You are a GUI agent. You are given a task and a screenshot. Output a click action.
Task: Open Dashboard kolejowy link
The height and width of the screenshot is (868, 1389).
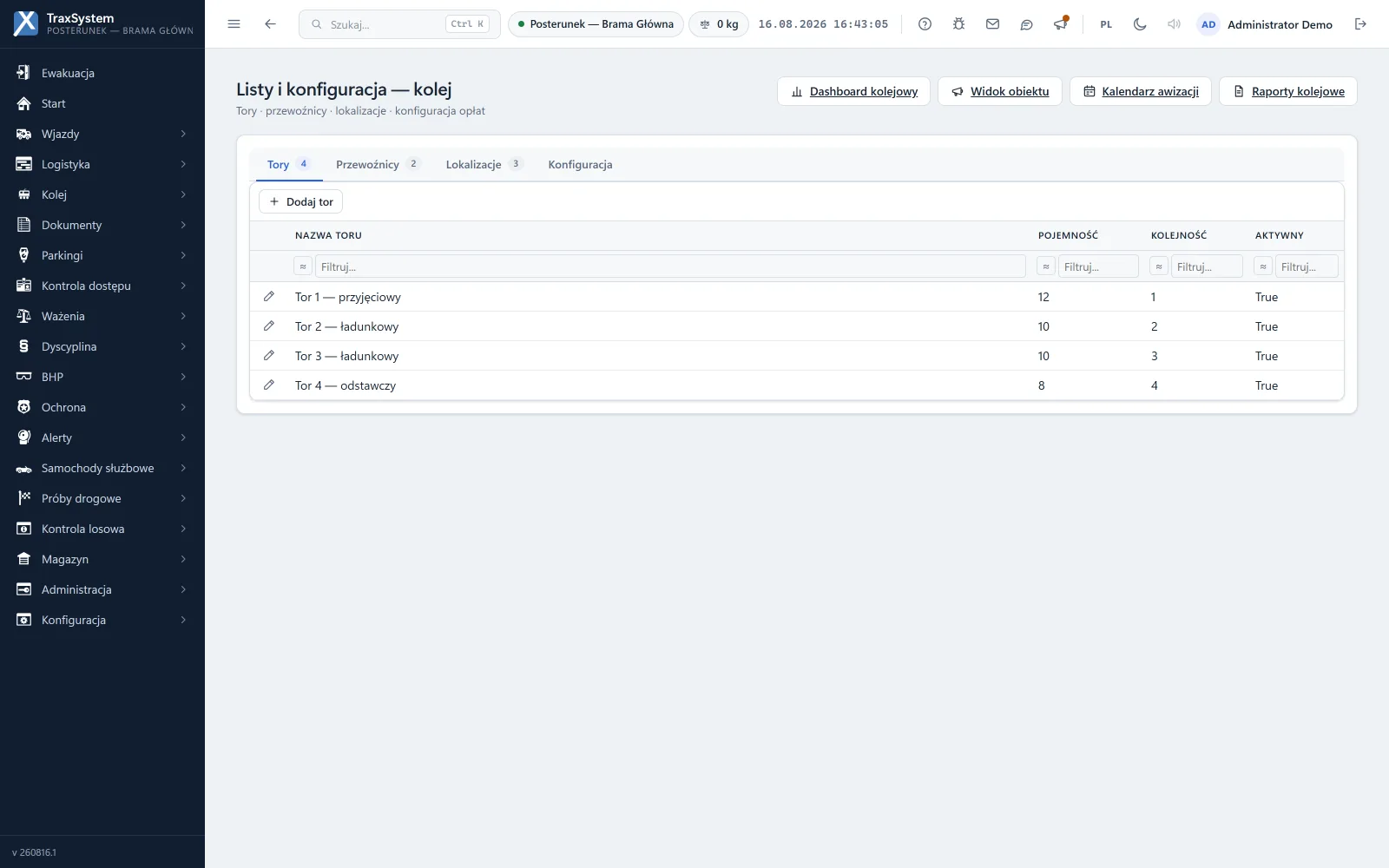click(x=853, y=91)
